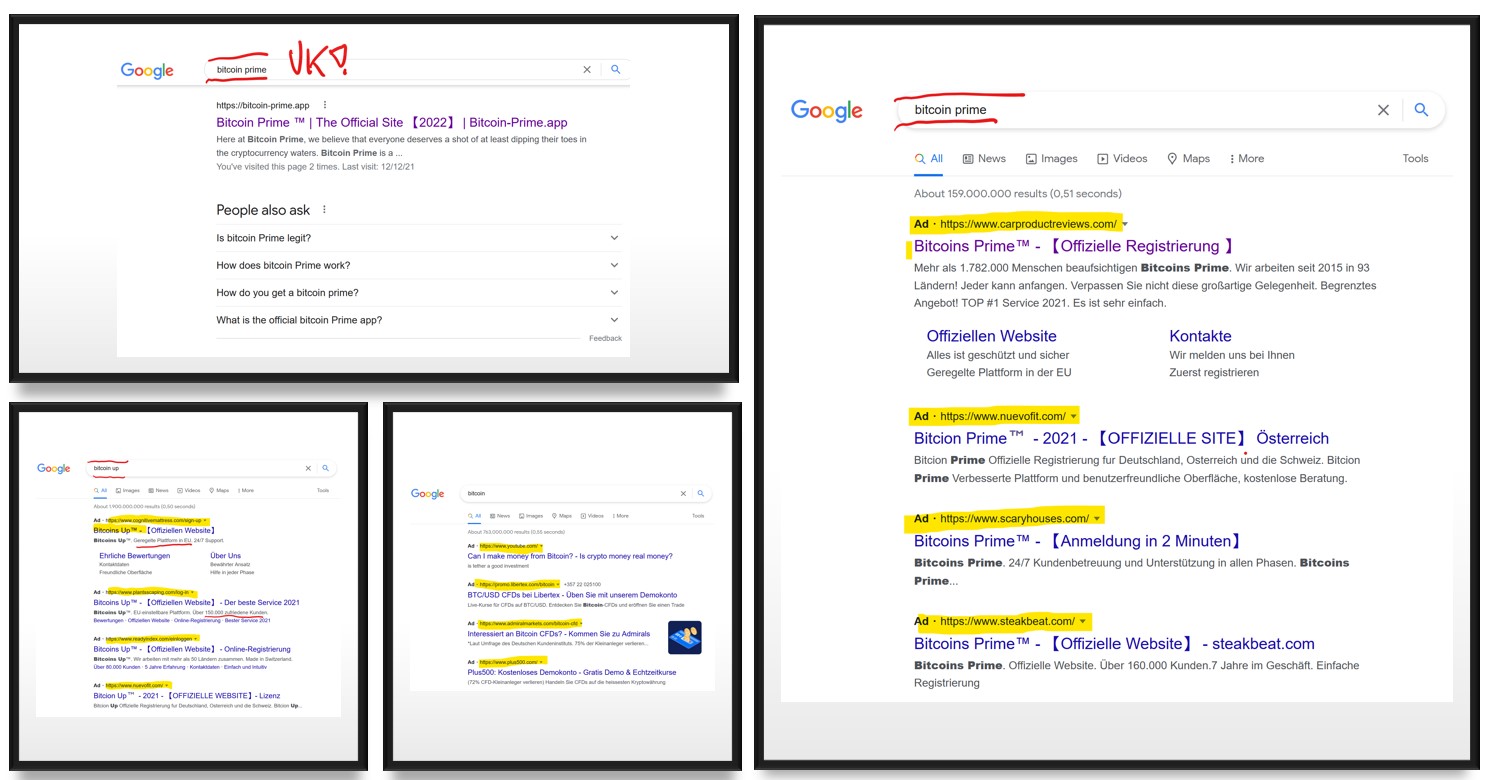Clear the search query on the Plus500 results page

point(683,494)
